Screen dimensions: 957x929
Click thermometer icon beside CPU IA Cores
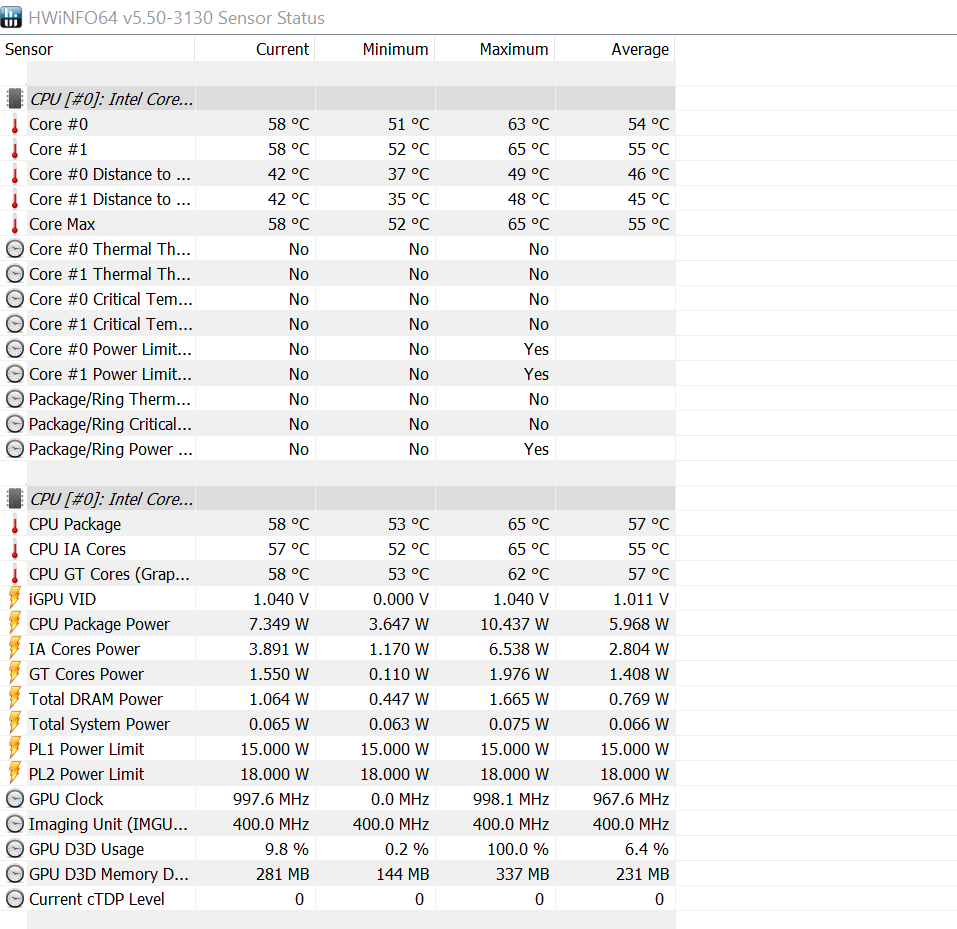tap(15, 549)
